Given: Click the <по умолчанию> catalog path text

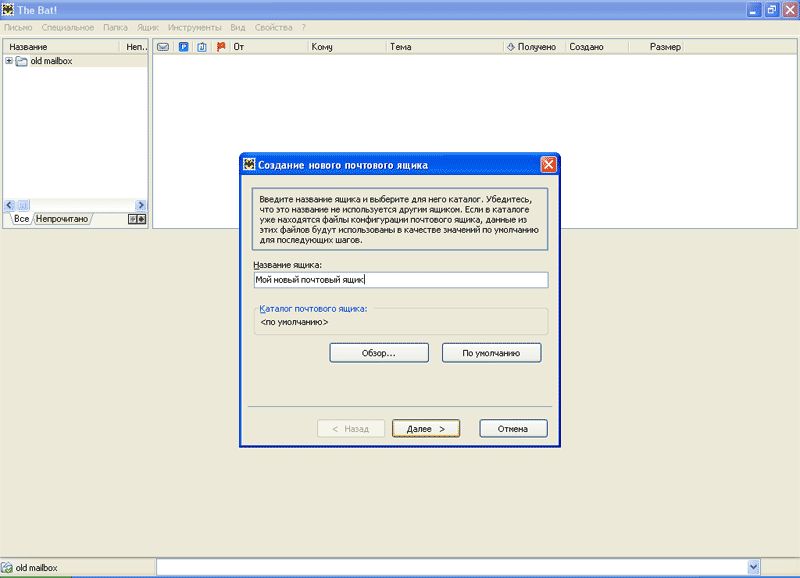Looking at the screenshot, I should [294, 322].
